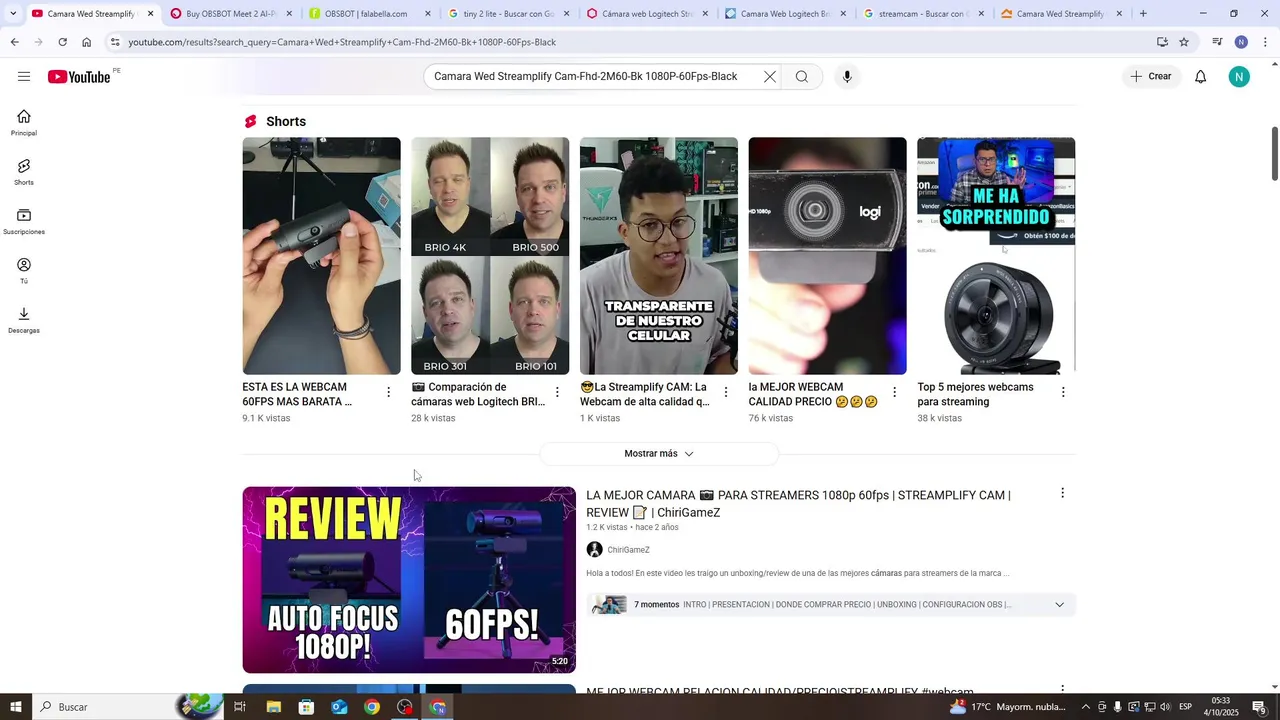This screenshot has height=720, width=1280.
Task: Open Task View on the taskbar
Action: click(240, 707)
